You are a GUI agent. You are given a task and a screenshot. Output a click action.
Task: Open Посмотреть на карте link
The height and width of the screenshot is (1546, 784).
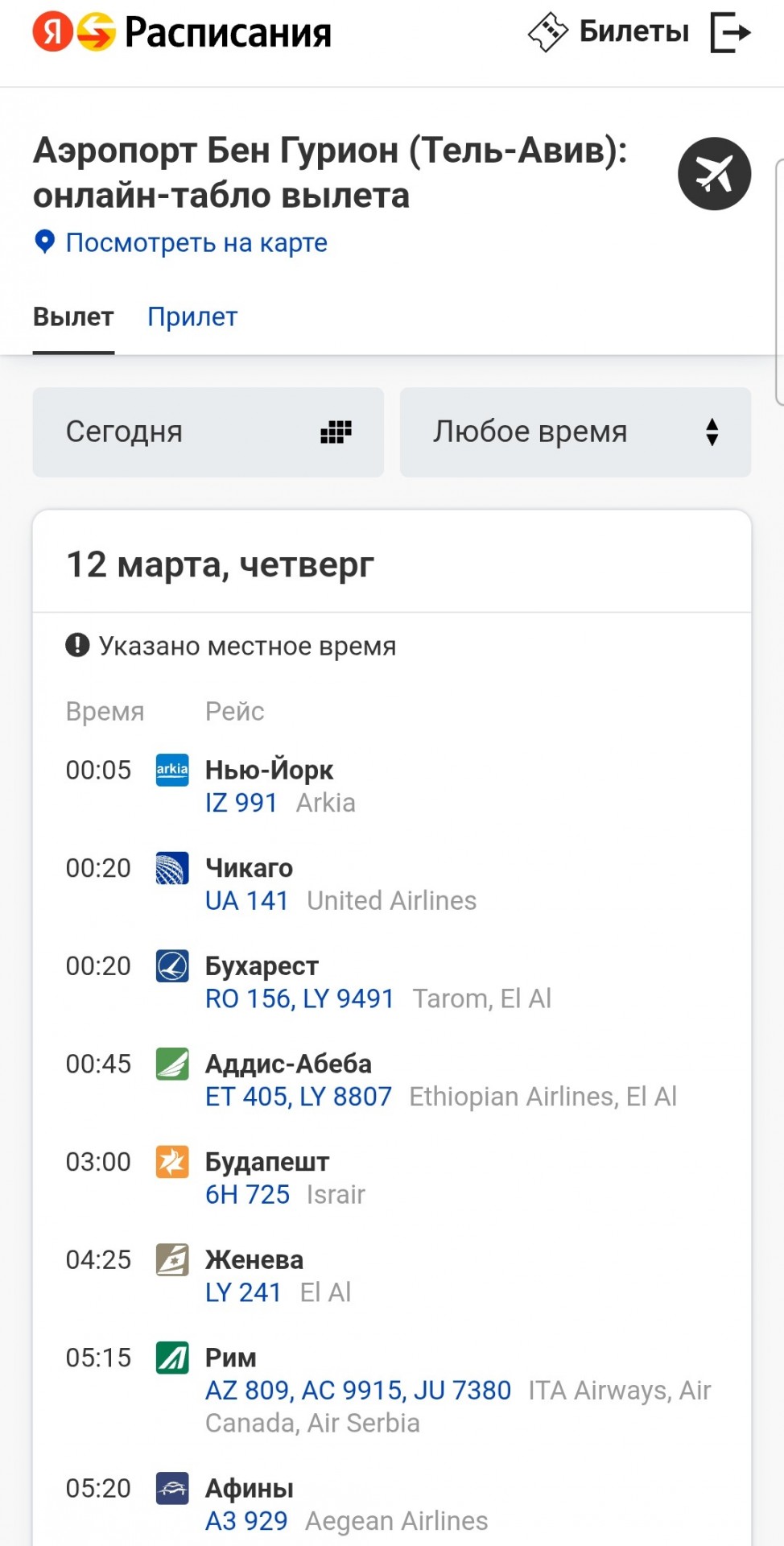pyautogui.click(x=196, y=242)
